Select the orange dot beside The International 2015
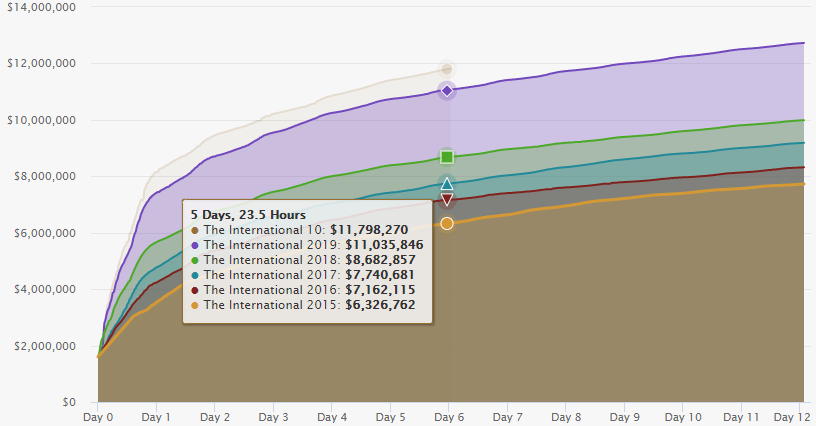 [x=195, y=305]
